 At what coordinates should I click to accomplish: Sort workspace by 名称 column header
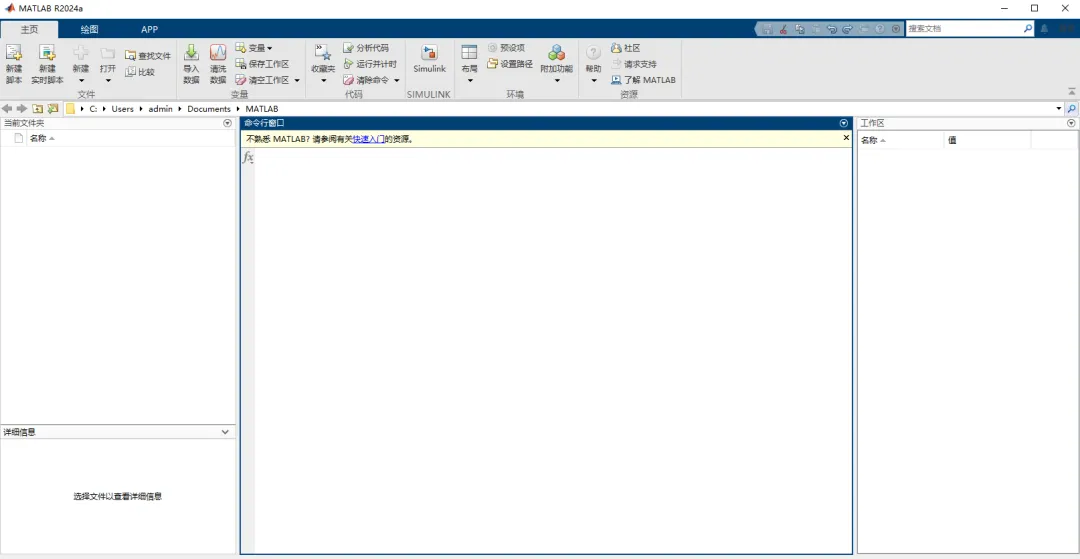click(901, 140)
